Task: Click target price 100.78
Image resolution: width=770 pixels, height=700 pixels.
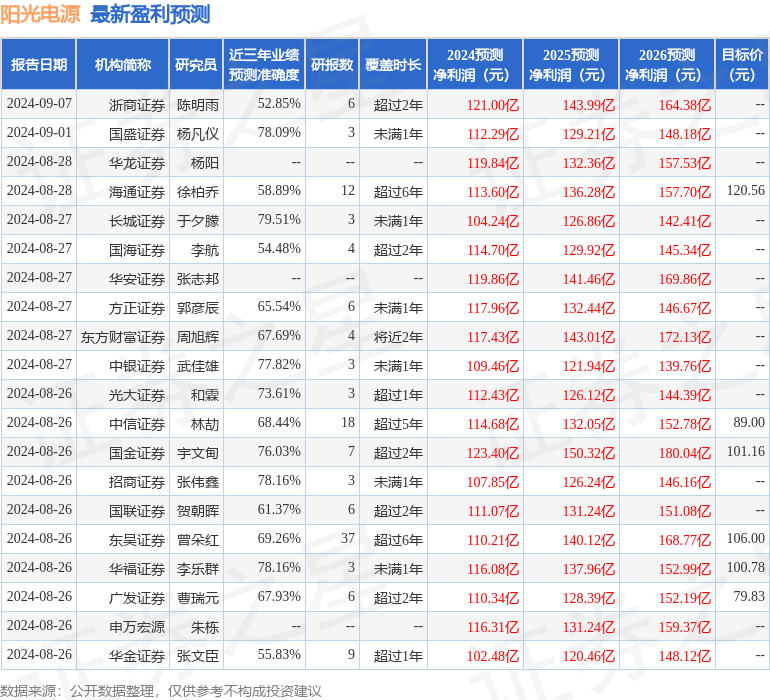Action: pos(745,567)
